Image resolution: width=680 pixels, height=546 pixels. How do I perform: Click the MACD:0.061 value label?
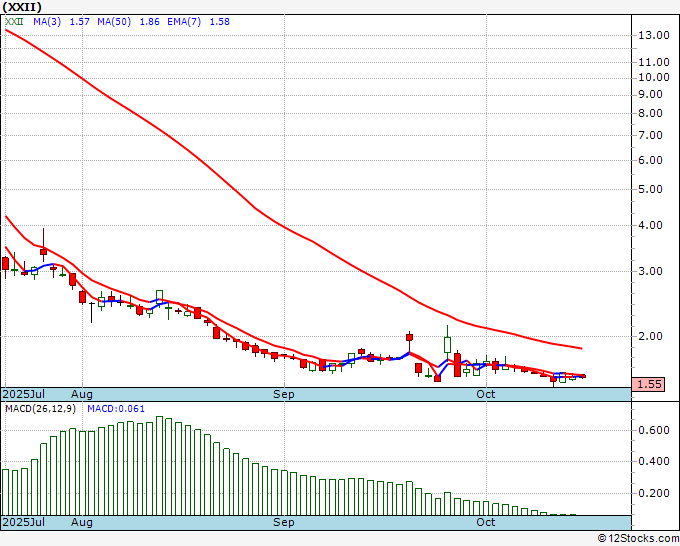pos(116,409)
